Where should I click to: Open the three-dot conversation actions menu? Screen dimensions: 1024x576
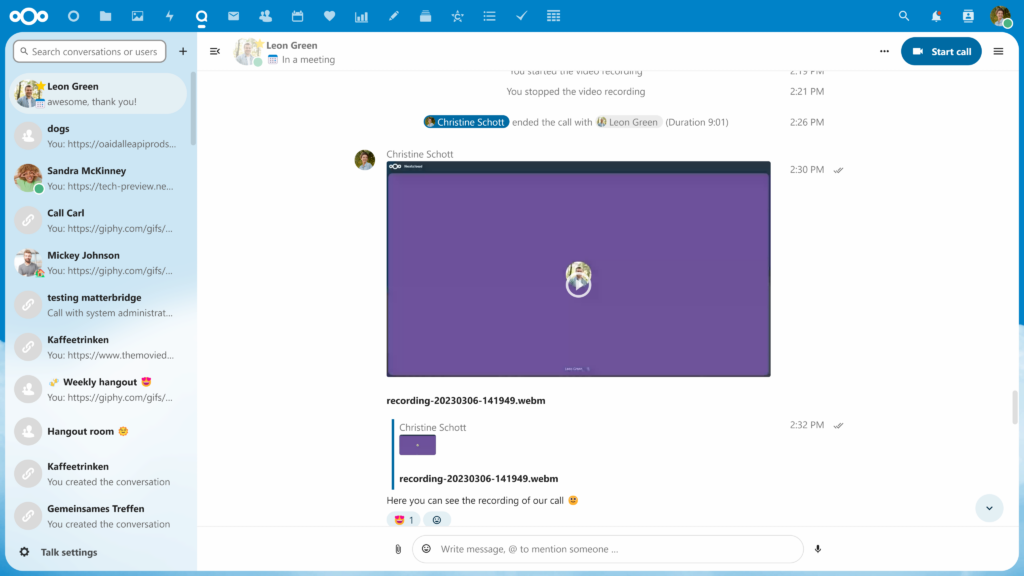pyautogui.click(x=883, y=51)
